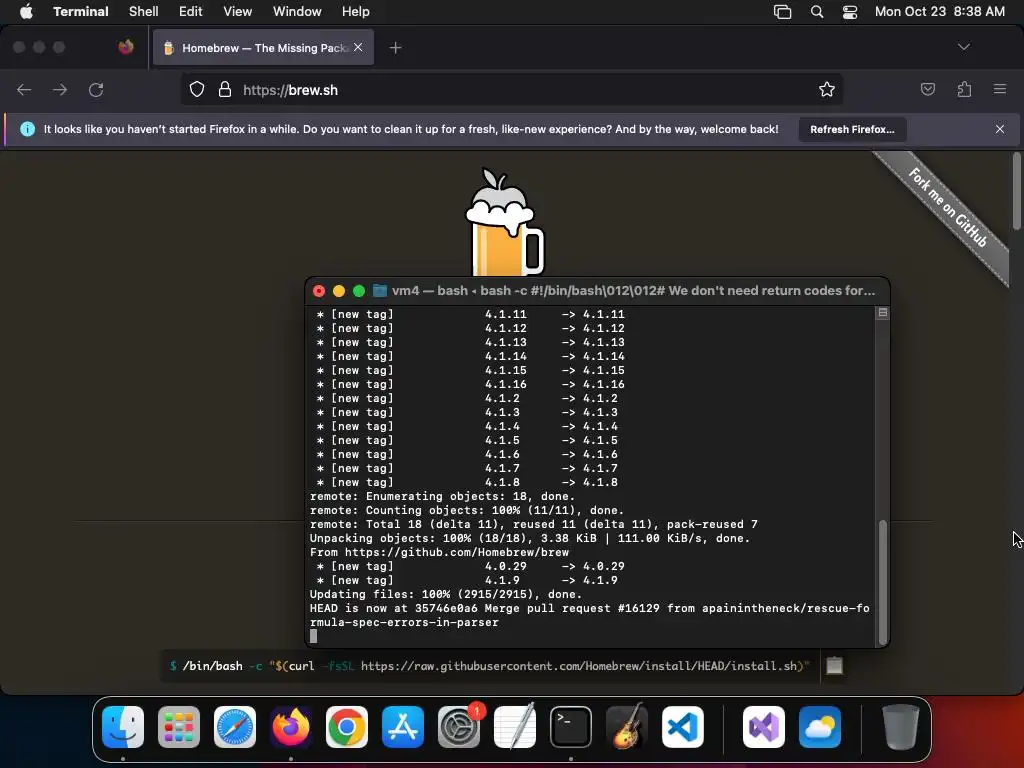Close the Homebrew Firefox tab
Screen dimensions: 1024x768
click(358, 47)
